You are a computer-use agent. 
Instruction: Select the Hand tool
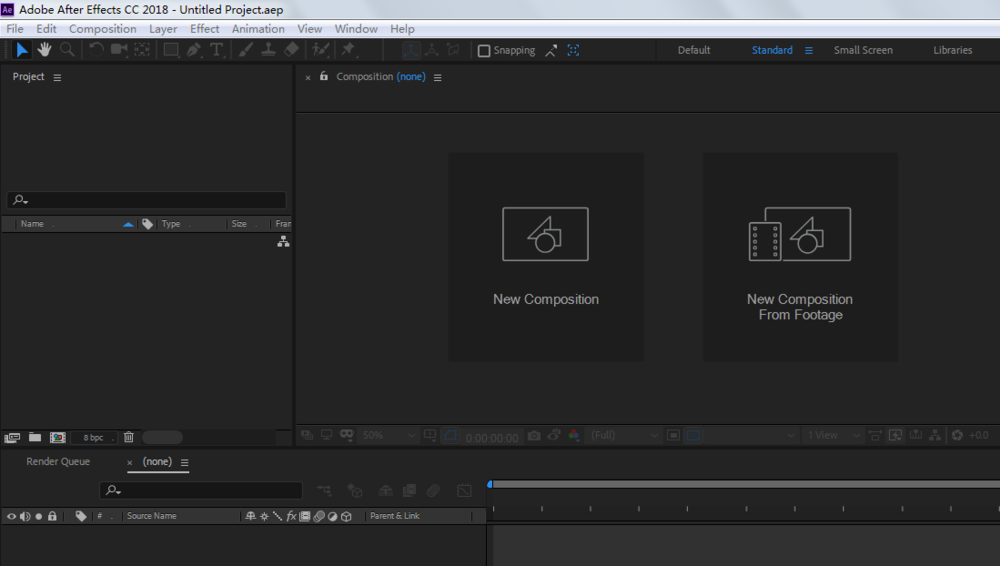tap(44, 50)
